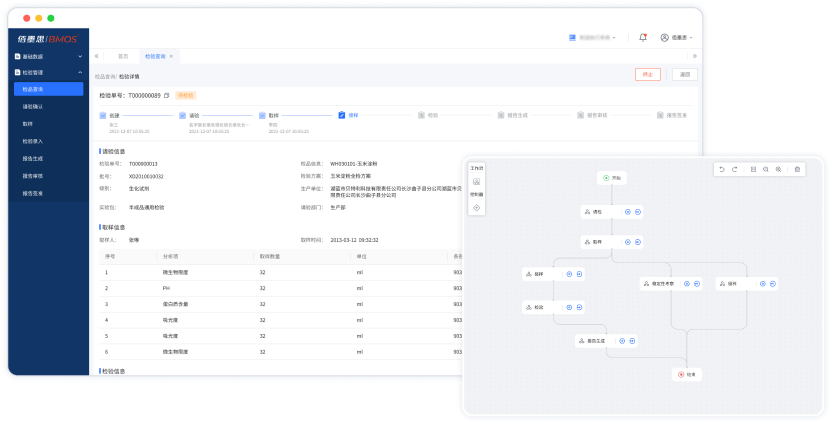Click the undo icon in workflow toolbar
Image resolution: width=832 pixels, height=424 pixels.
pos(722,169)
